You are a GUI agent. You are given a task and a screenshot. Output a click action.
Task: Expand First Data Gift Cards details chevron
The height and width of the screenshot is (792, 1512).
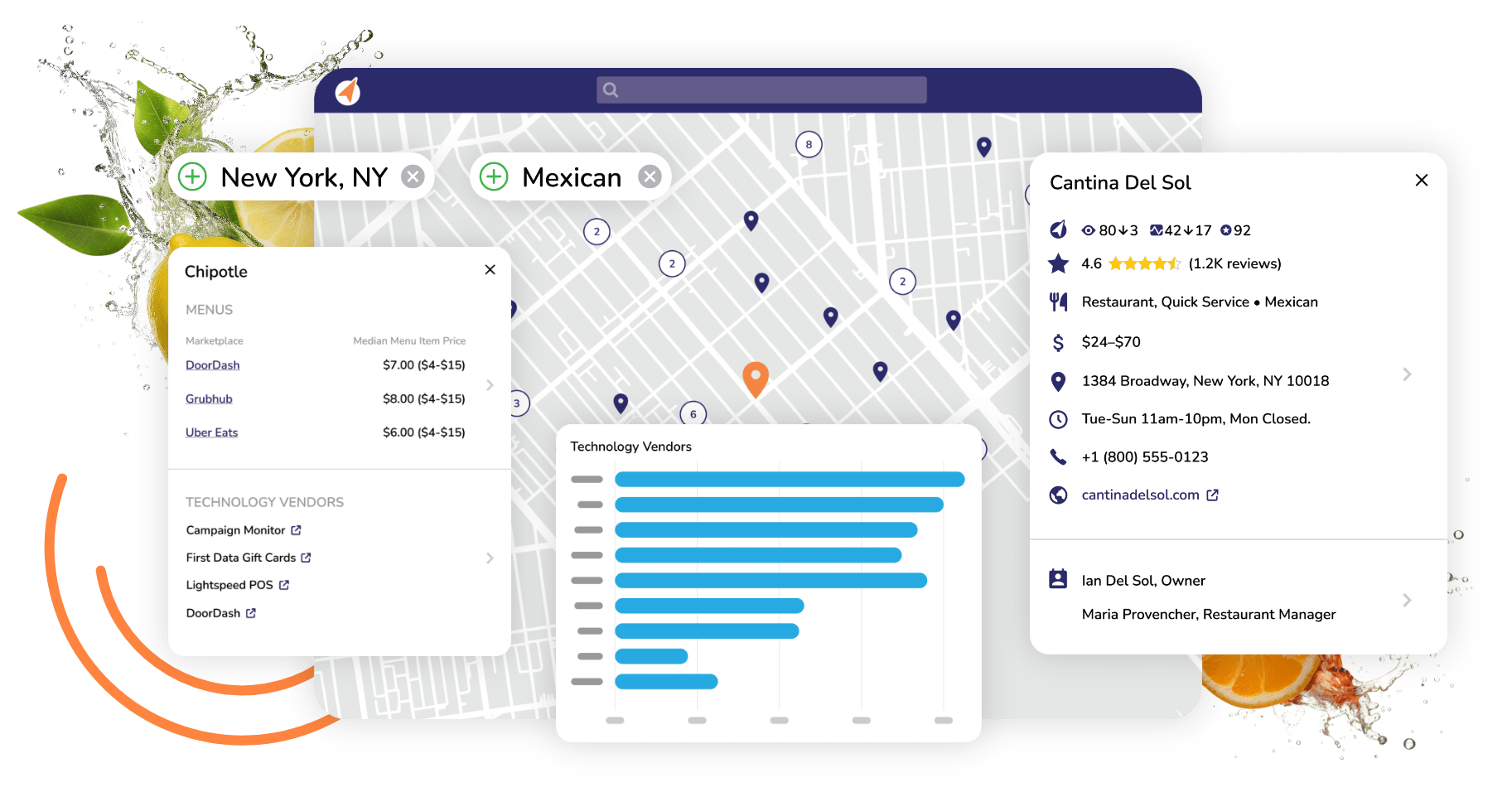coord(489,558)
